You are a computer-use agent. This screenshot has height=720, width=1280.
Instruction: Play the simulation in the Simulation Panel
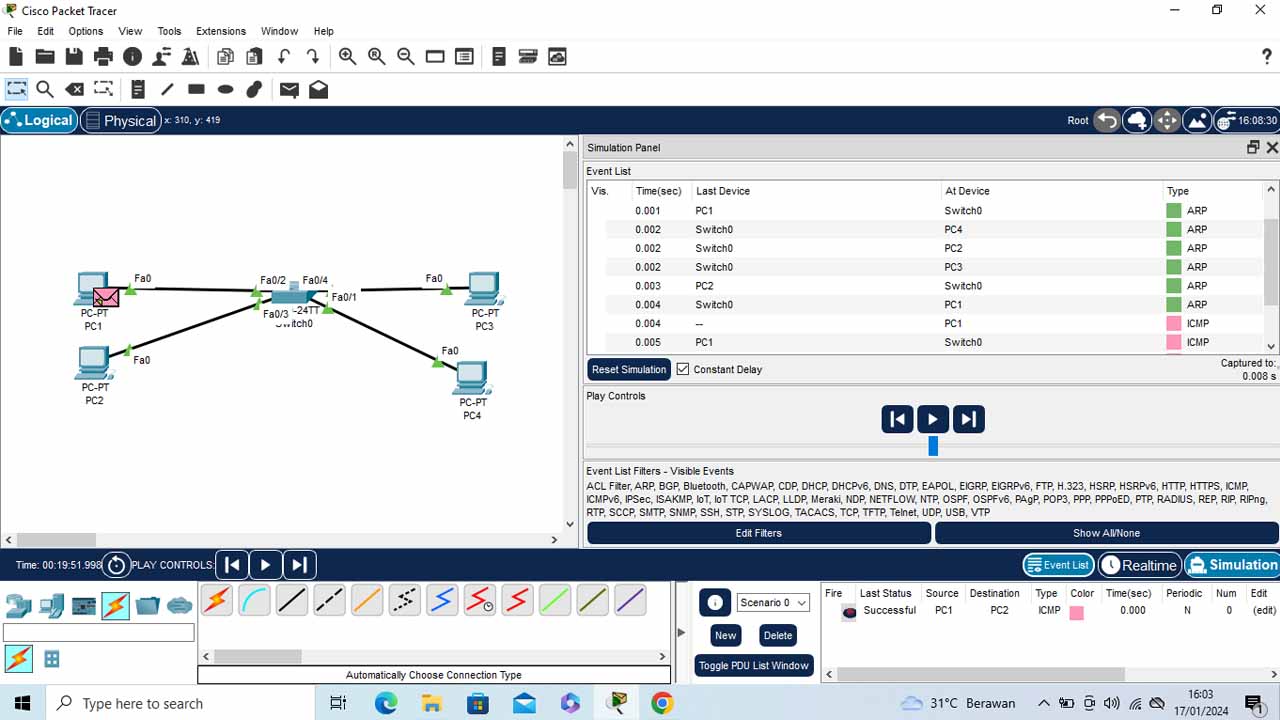(932, 420)
